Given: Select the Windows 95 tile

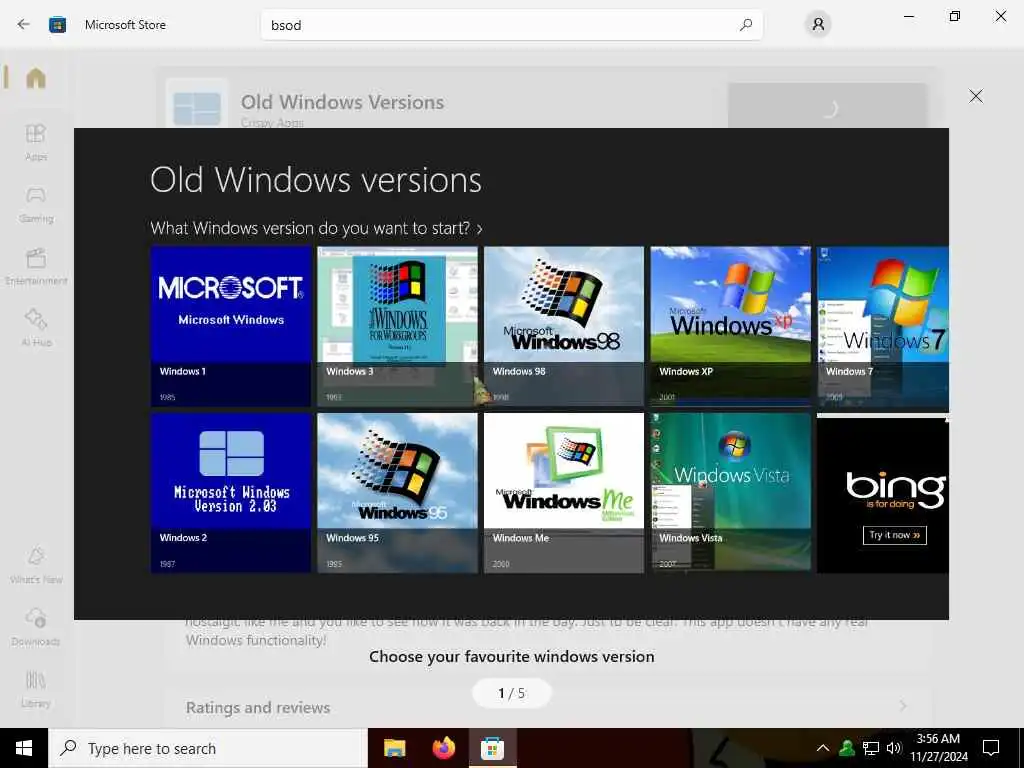Looking at the screenshot, I should (x=397, y=493).
